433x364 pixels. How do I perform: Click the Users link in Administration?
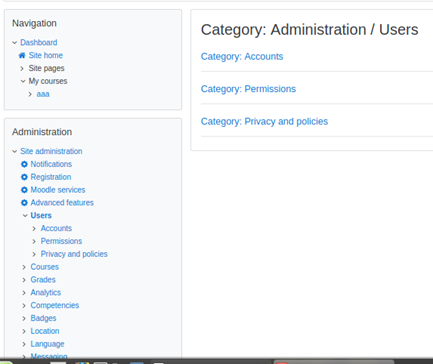pos(41,216)
